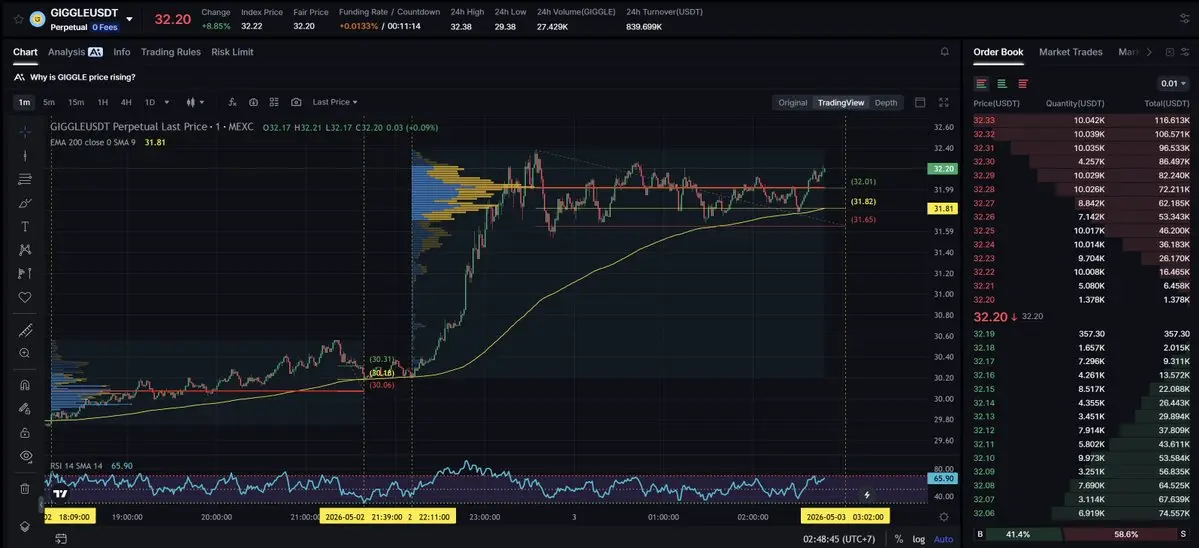Open the long/short position forecasting tool

(24, 273)
